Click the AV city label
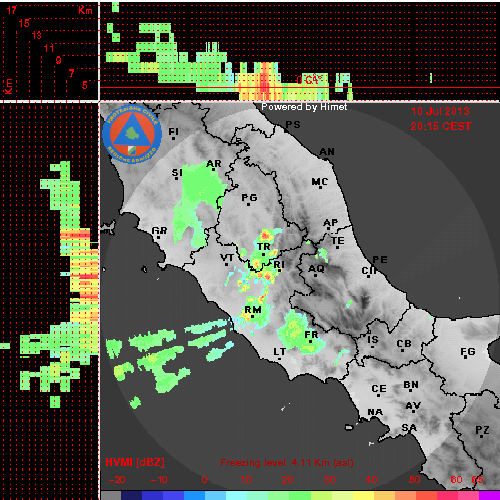 [413, 406]
